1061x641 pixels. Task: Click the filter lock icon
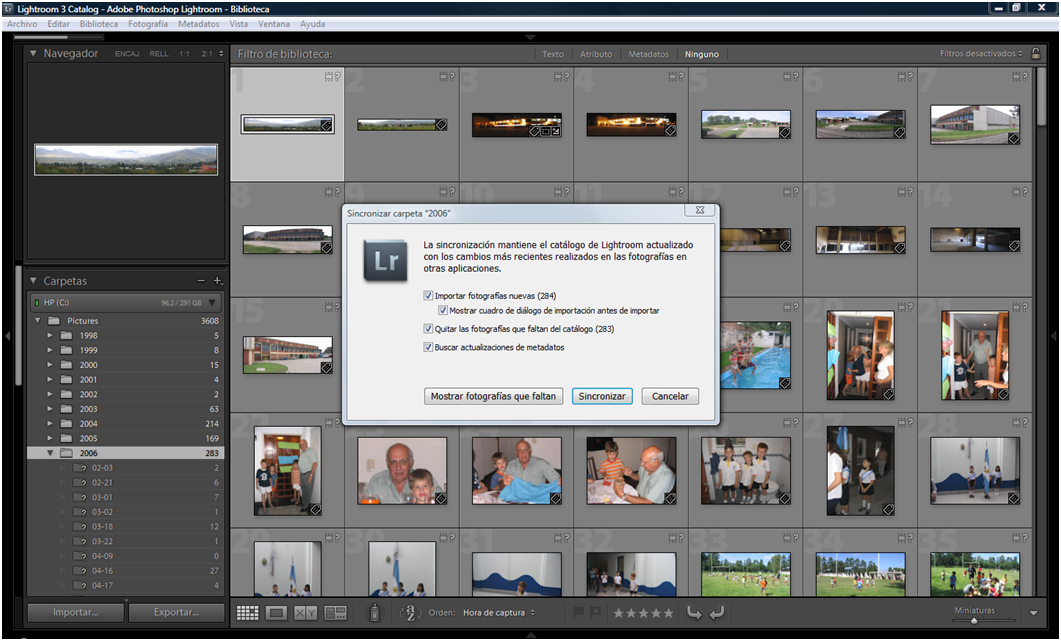point(1035,53)
